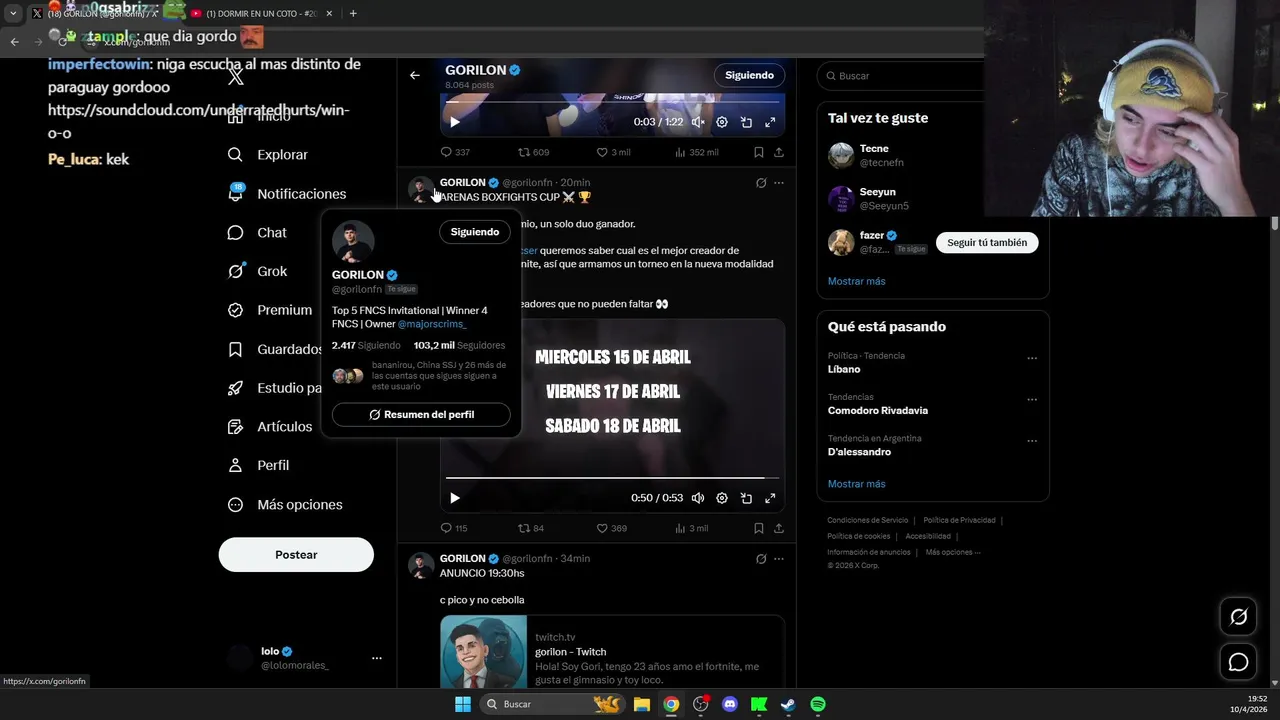Open a new browser tab

tap(353, 14)
